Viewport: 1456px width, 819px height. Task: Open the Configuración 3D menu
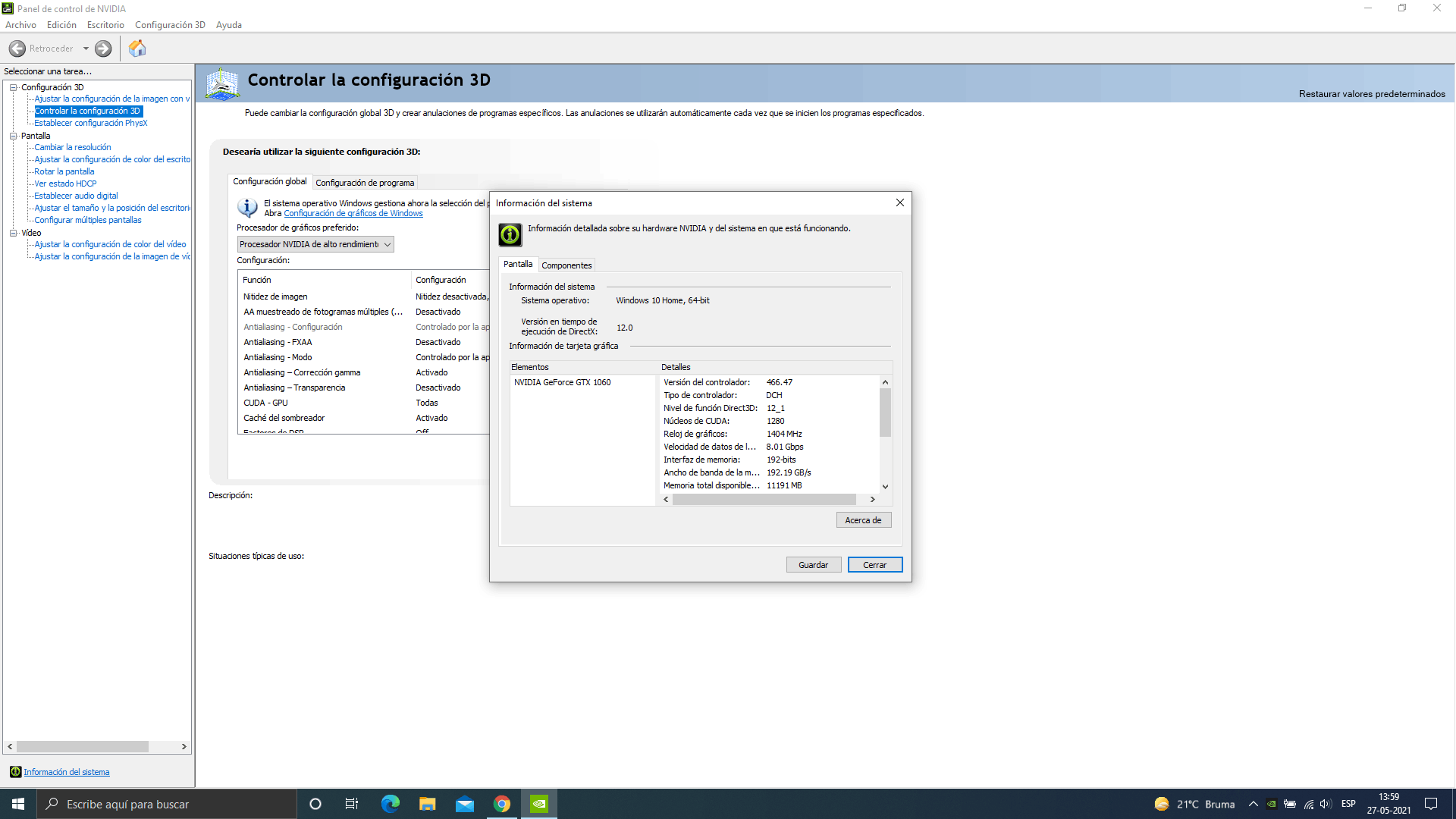[170, 25]
